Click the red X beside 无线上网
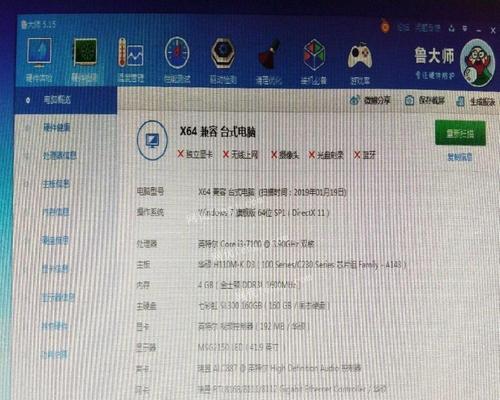 coord(226,154)
